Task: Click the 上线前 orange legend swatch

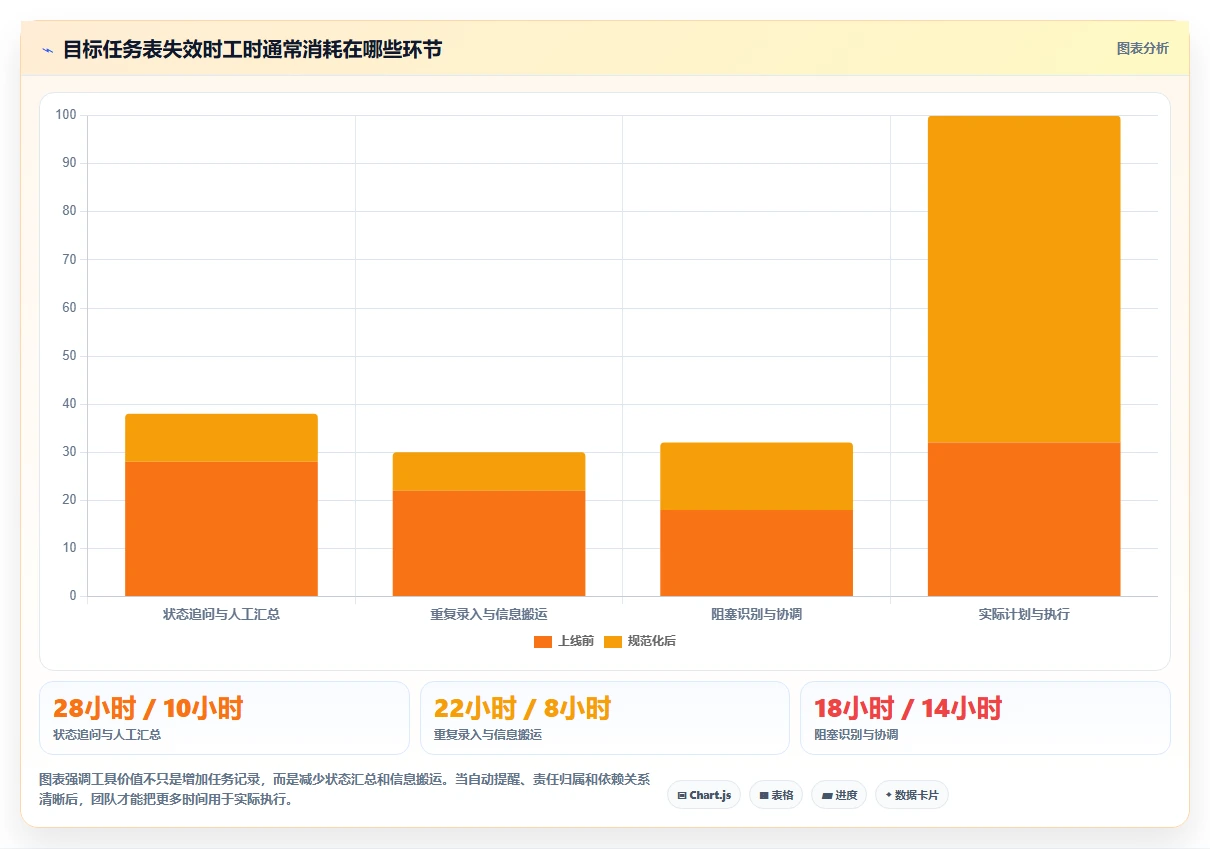Action: point(543,641)
